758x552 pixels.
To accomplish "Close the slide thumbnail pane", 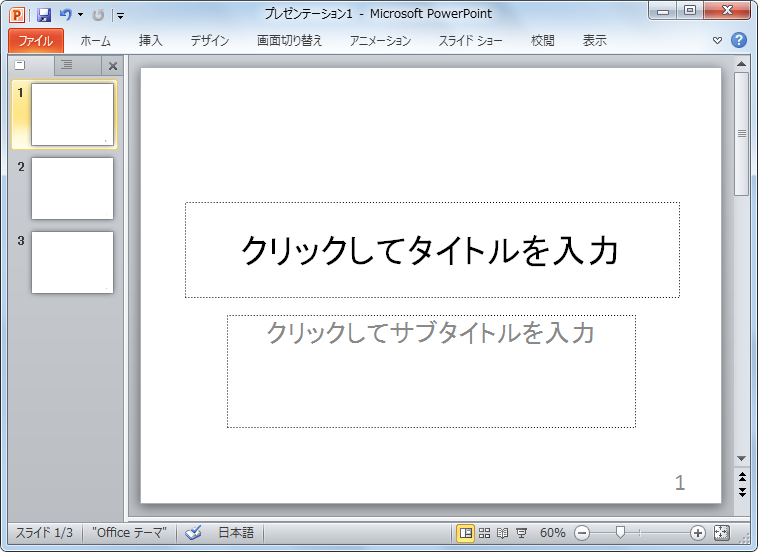I will pos(113,66).
